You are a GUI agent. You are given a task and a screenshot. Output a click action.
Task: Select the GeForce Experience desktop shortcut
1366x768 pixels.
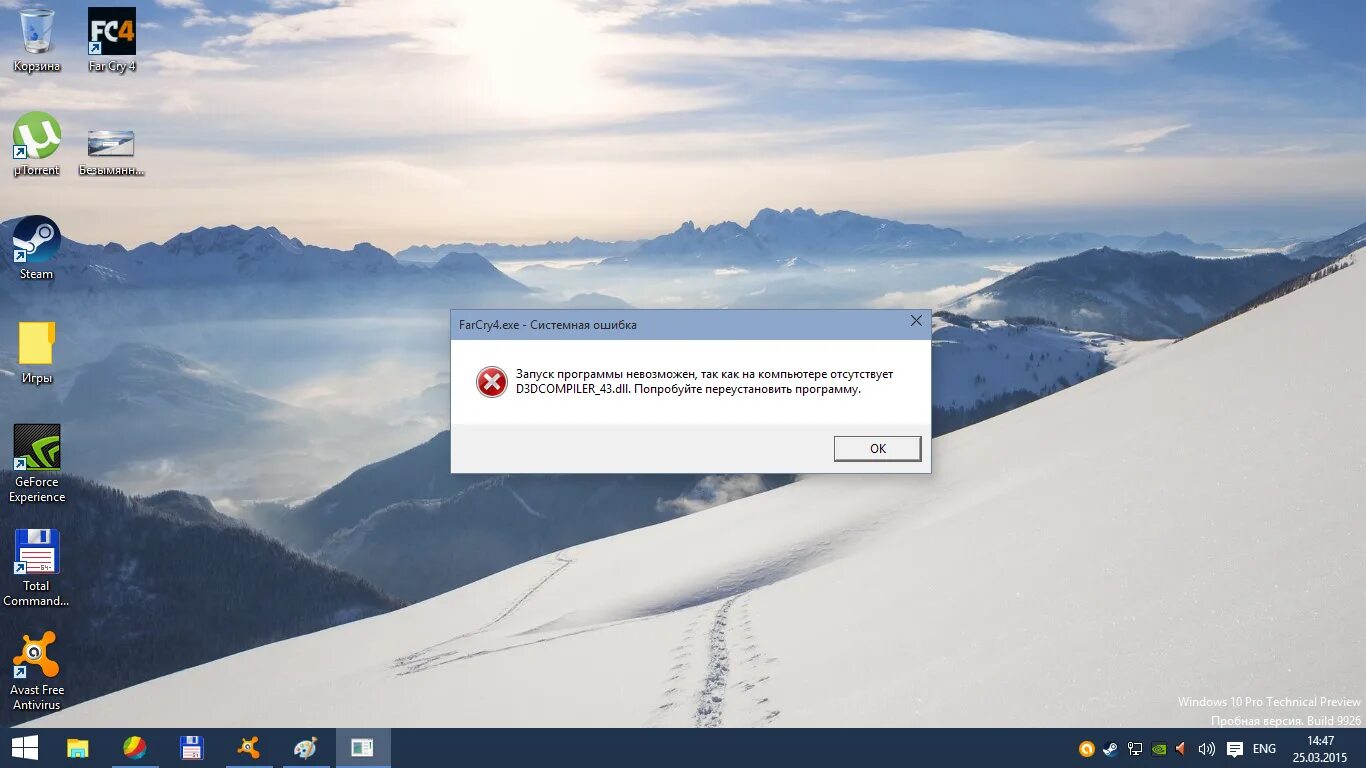click(x=37, y=463)
